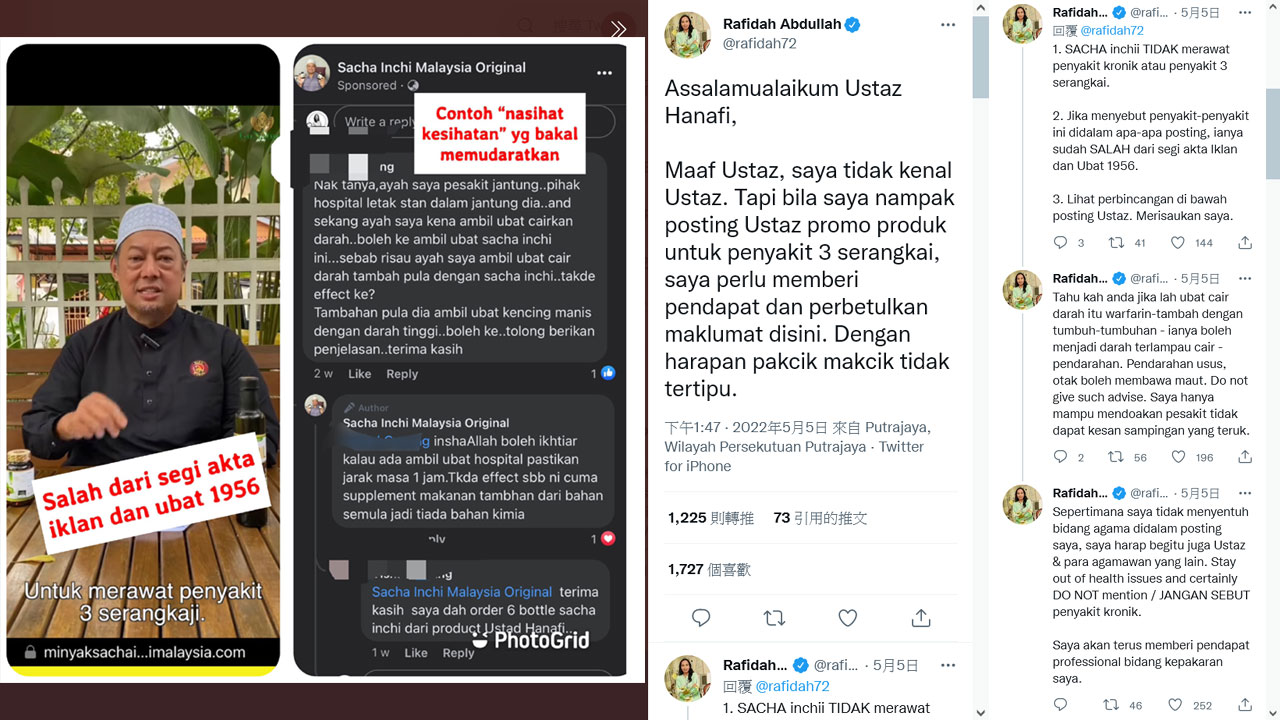Click the reply icon under main tweet
The height and width of the screenshot is (720, 1280).
(701, 618)
